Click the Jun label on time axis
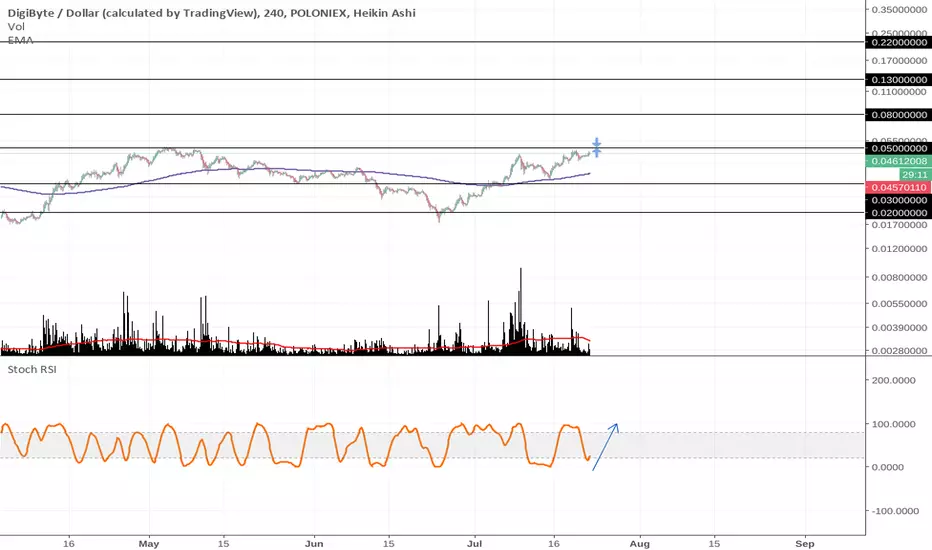The image size is (932, 550). [x=314, y=543]
